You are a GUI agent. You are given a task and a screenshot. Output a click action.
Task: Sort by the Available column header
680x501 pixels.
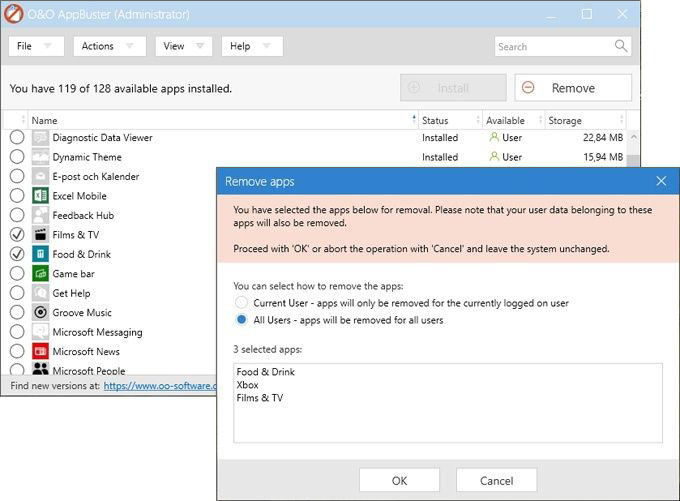513,120
